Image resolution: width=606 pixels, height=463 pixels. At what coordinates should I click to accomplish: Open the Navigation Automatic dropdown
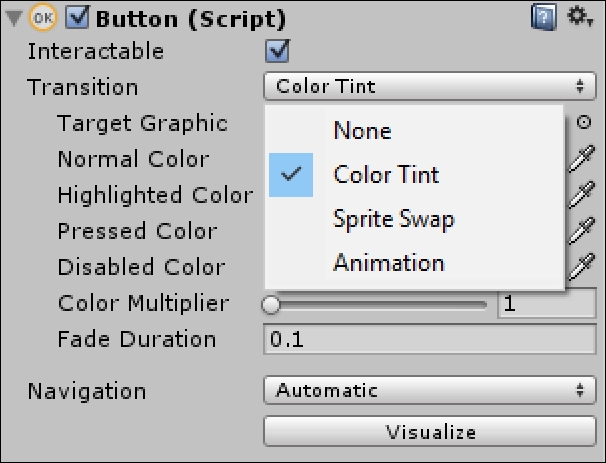[x=430, y=390]
